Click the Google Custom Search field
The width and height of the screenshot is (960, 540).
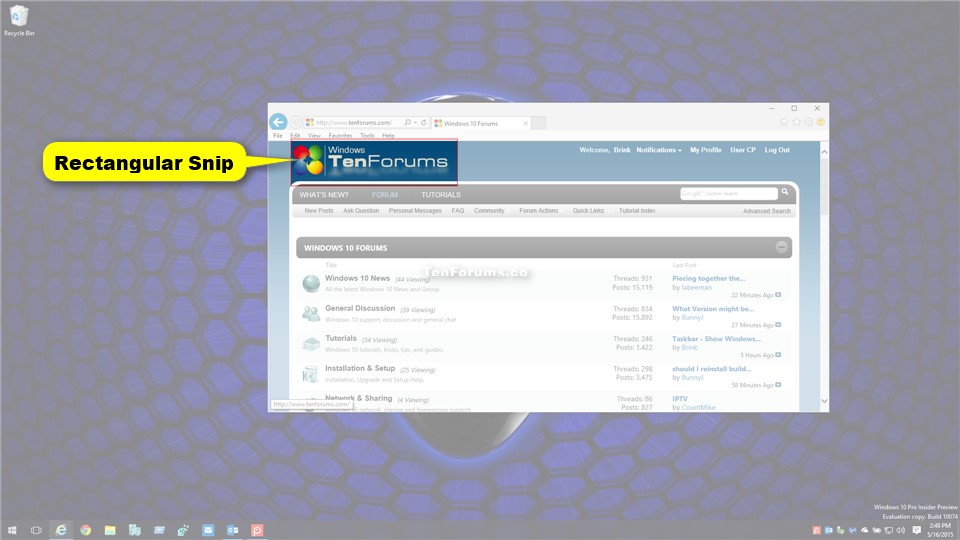coord(729,193)
